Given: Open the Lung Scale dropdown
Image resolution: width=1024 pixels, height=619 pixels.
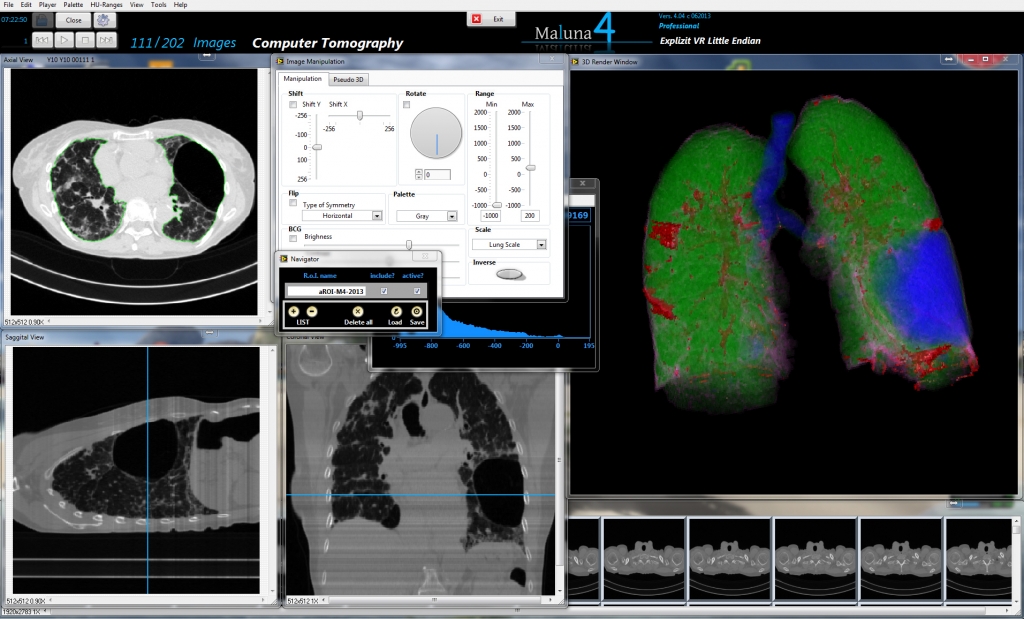Looking at the screenshot, I should point(541,243).
